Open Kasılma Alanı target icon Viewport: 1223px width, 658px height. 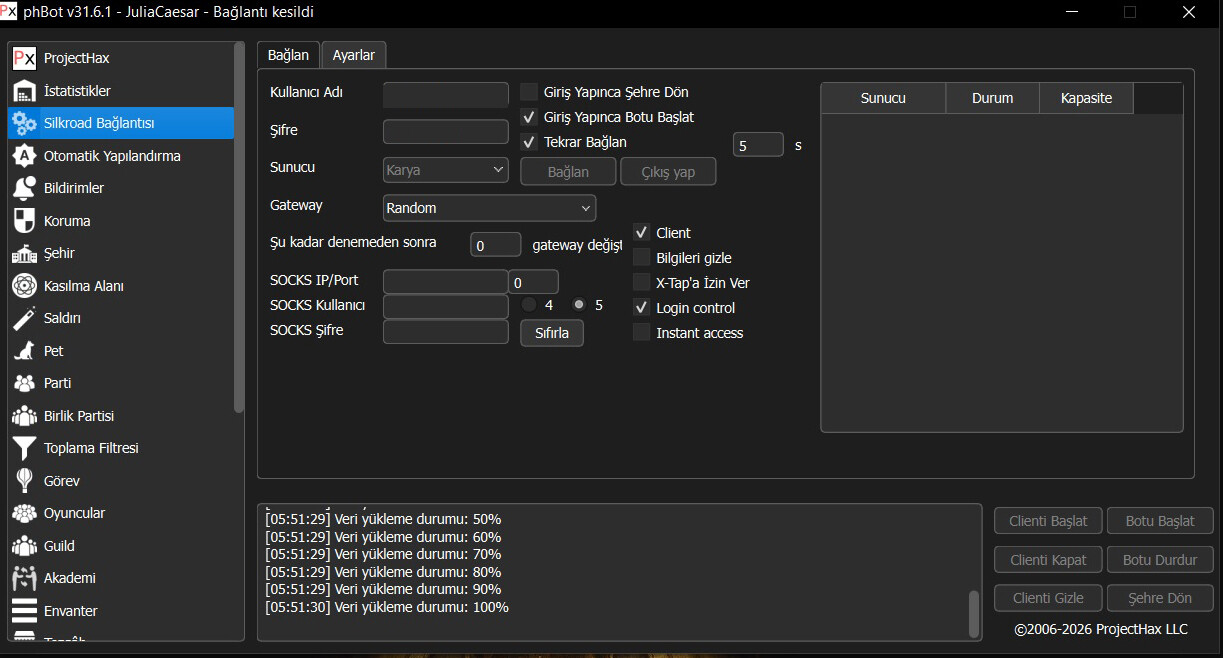click(x=25, y=286)
